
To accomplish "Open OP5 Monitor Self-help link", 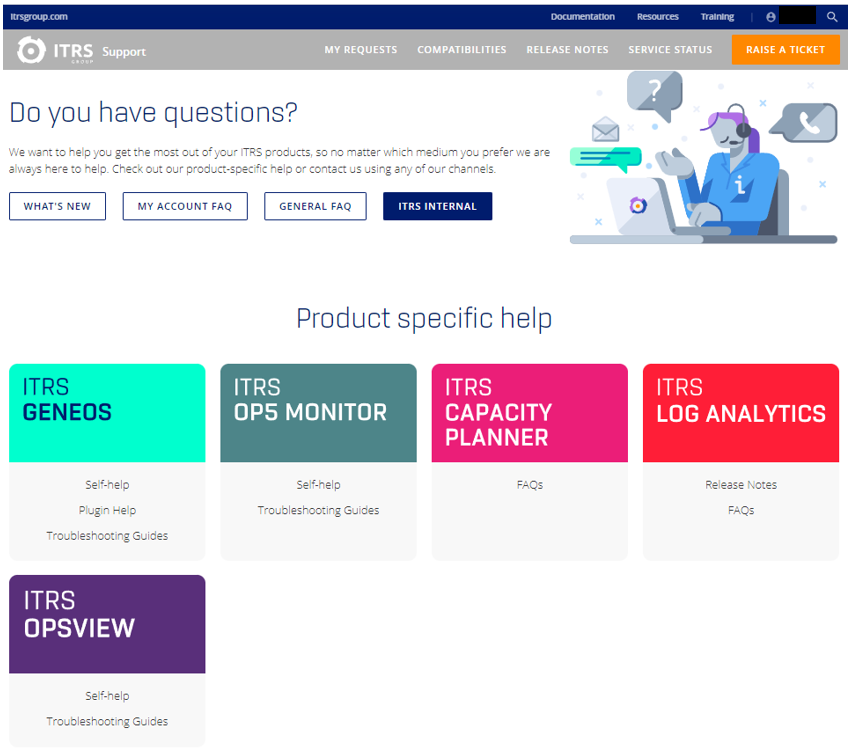I will (319, 485).
